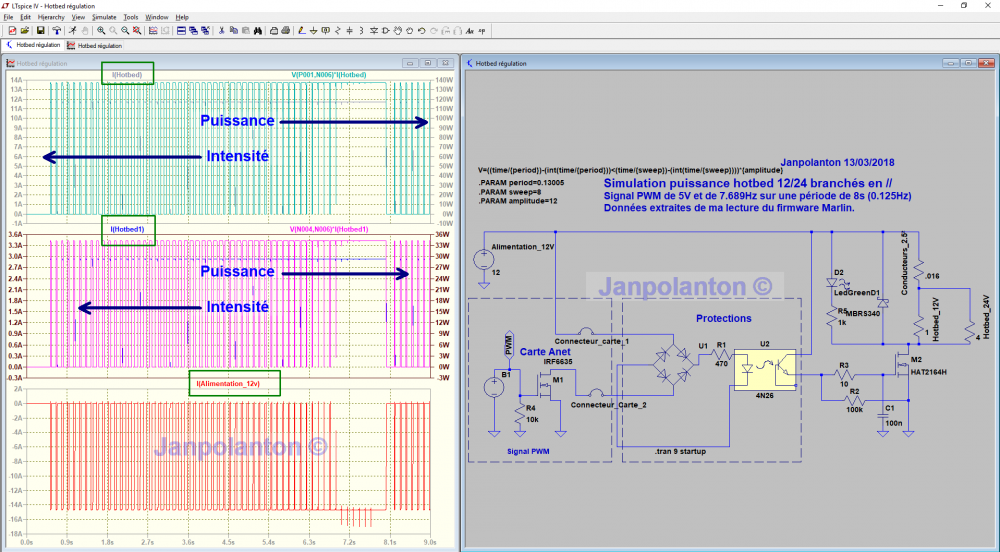Click the I(Alimentation_12v) trace label
The image size is (1000, 552).
[x=228, y=384]
